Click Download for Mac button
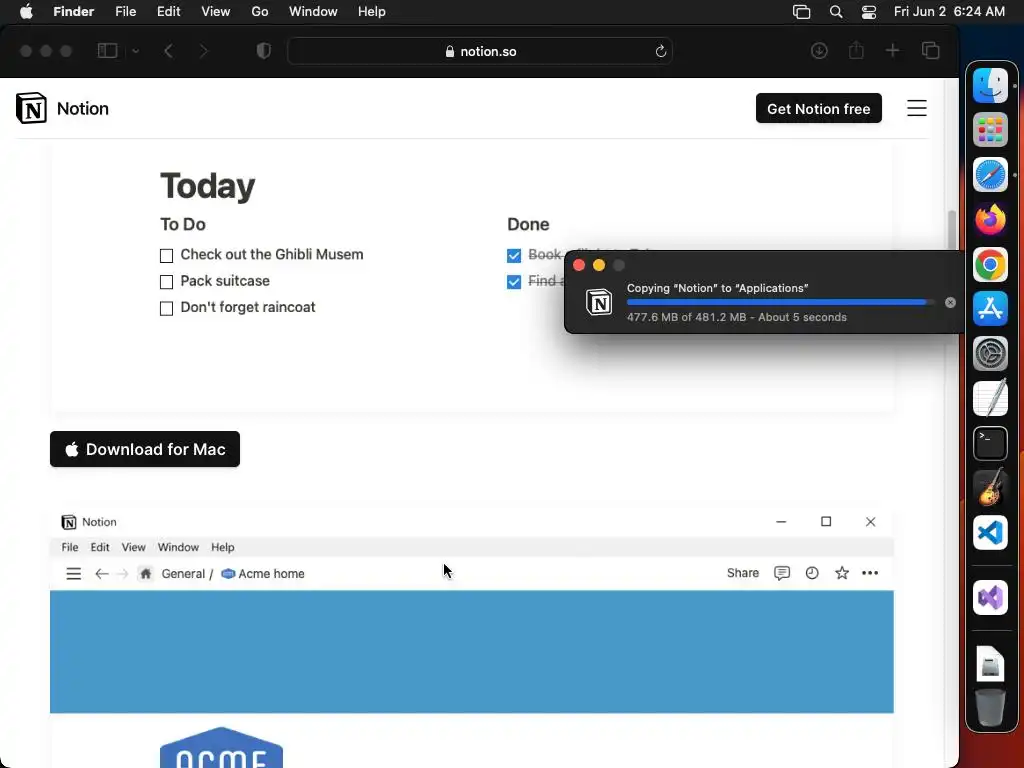The height and width of the screenshot is (768, 1024). pos(145,449)
